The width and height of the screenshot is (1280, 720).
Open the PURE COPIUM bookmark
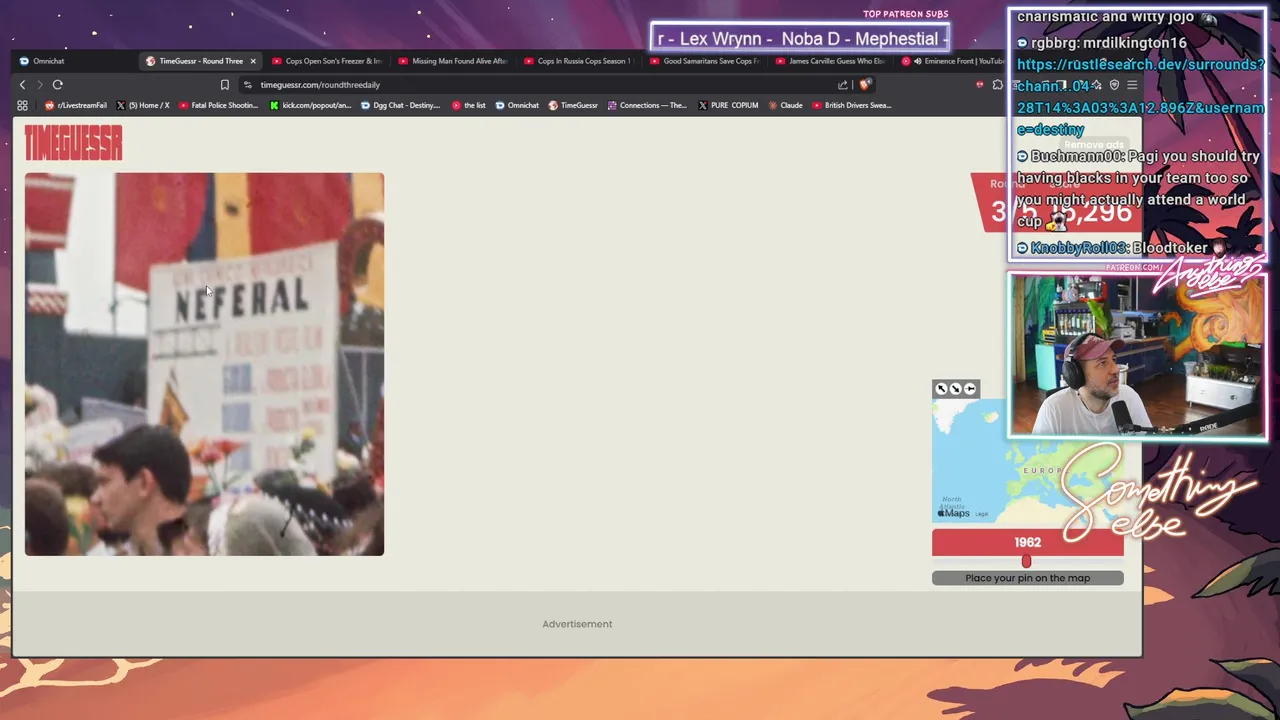[x=727, y=105]
